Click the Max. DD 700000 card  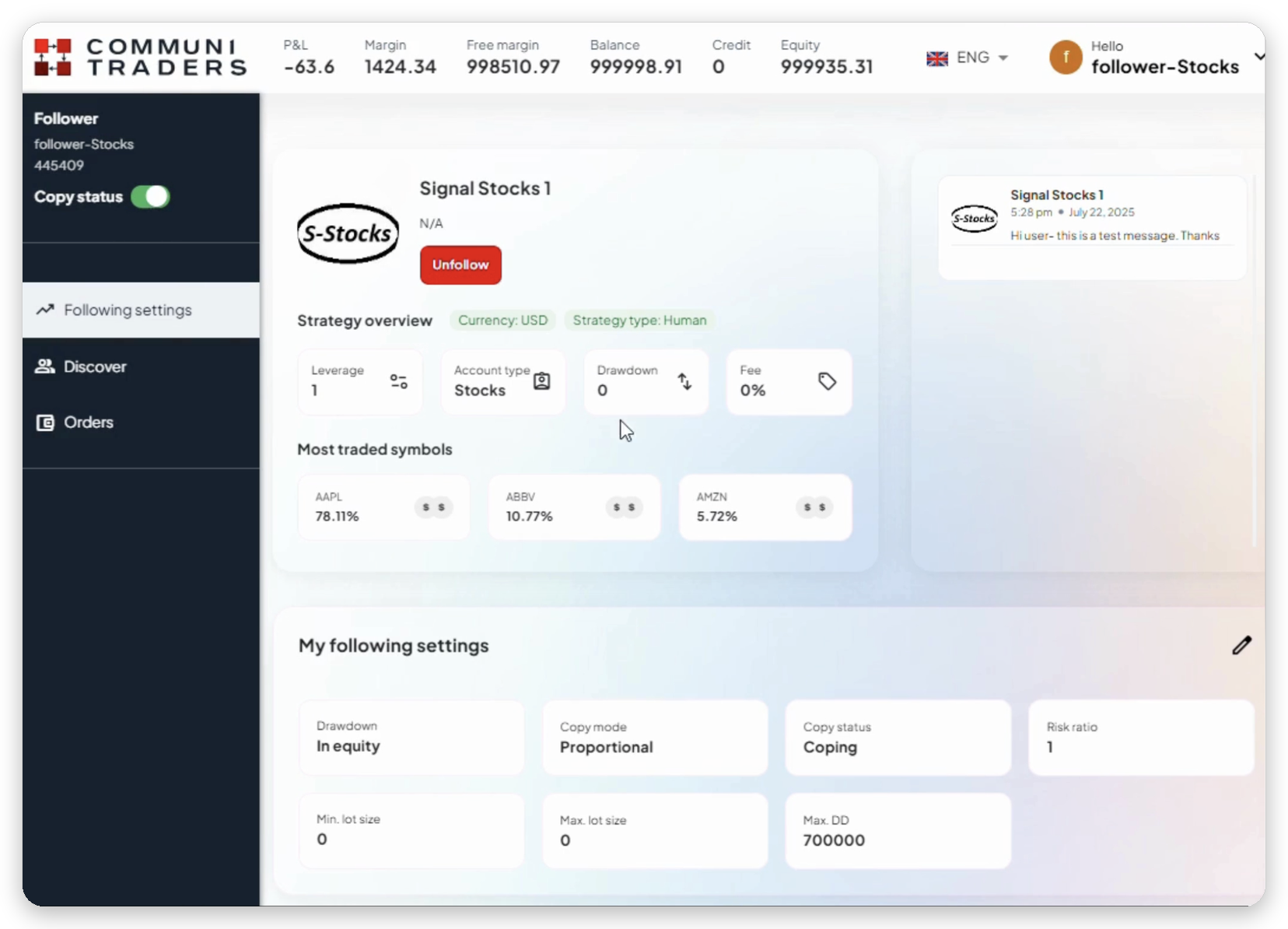[x=898, y=831]
